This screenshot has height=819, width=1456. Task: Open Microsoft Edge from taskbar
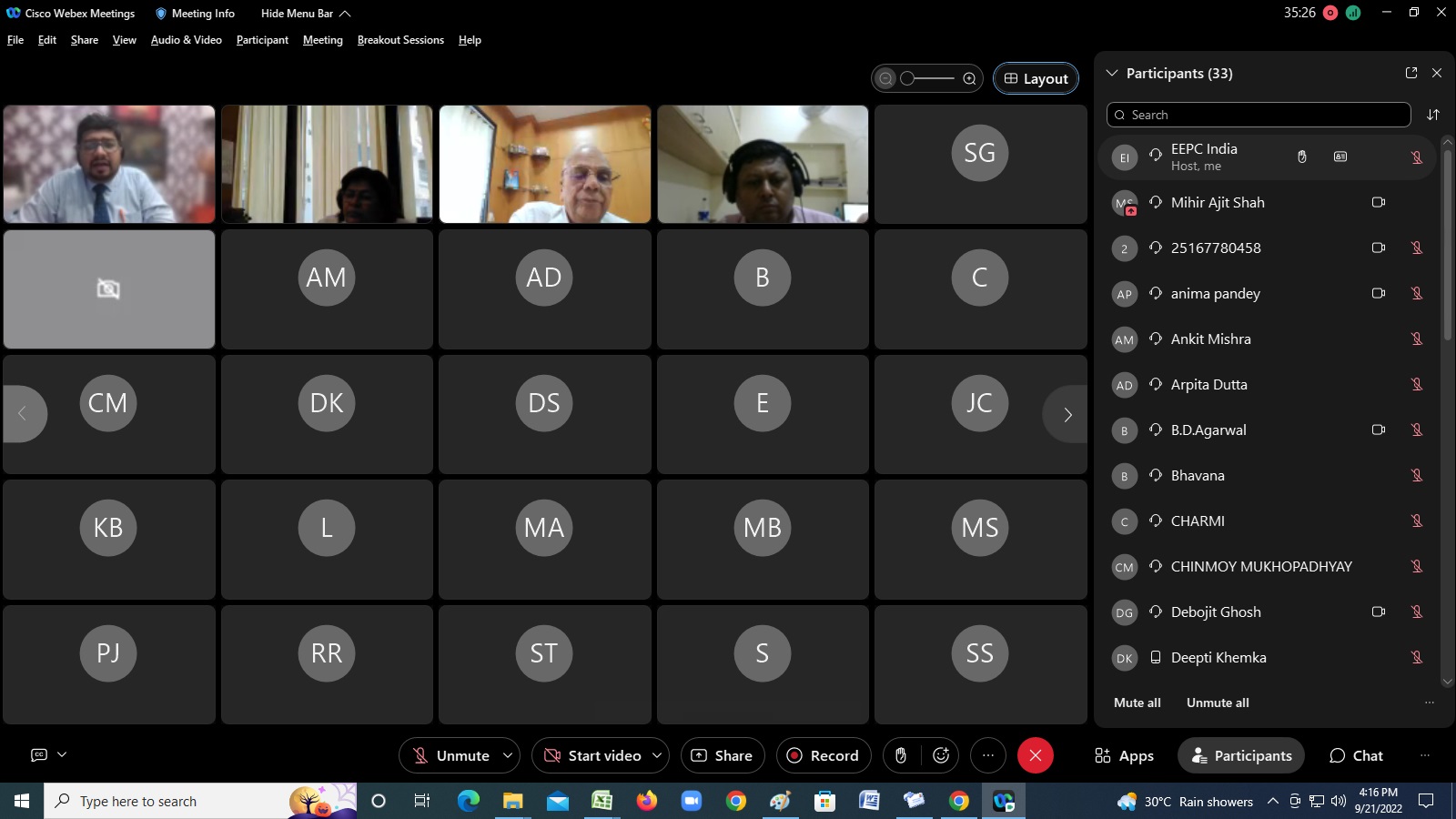(469, 801)
